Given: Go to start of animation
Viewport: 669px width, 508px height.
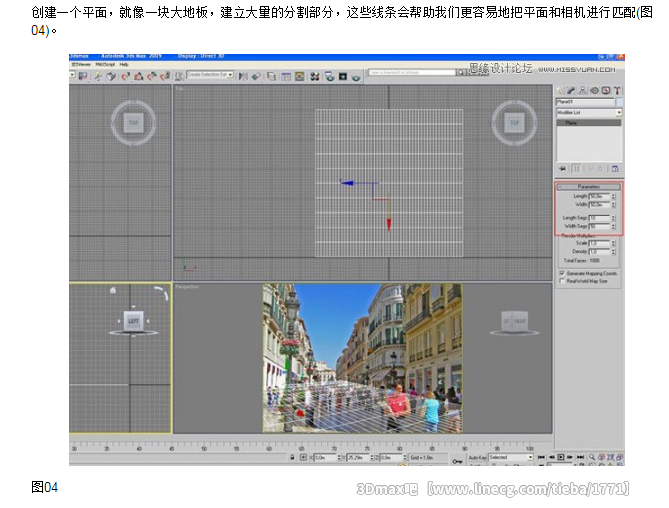Looking at the screenshot, I should click(541, 457).
